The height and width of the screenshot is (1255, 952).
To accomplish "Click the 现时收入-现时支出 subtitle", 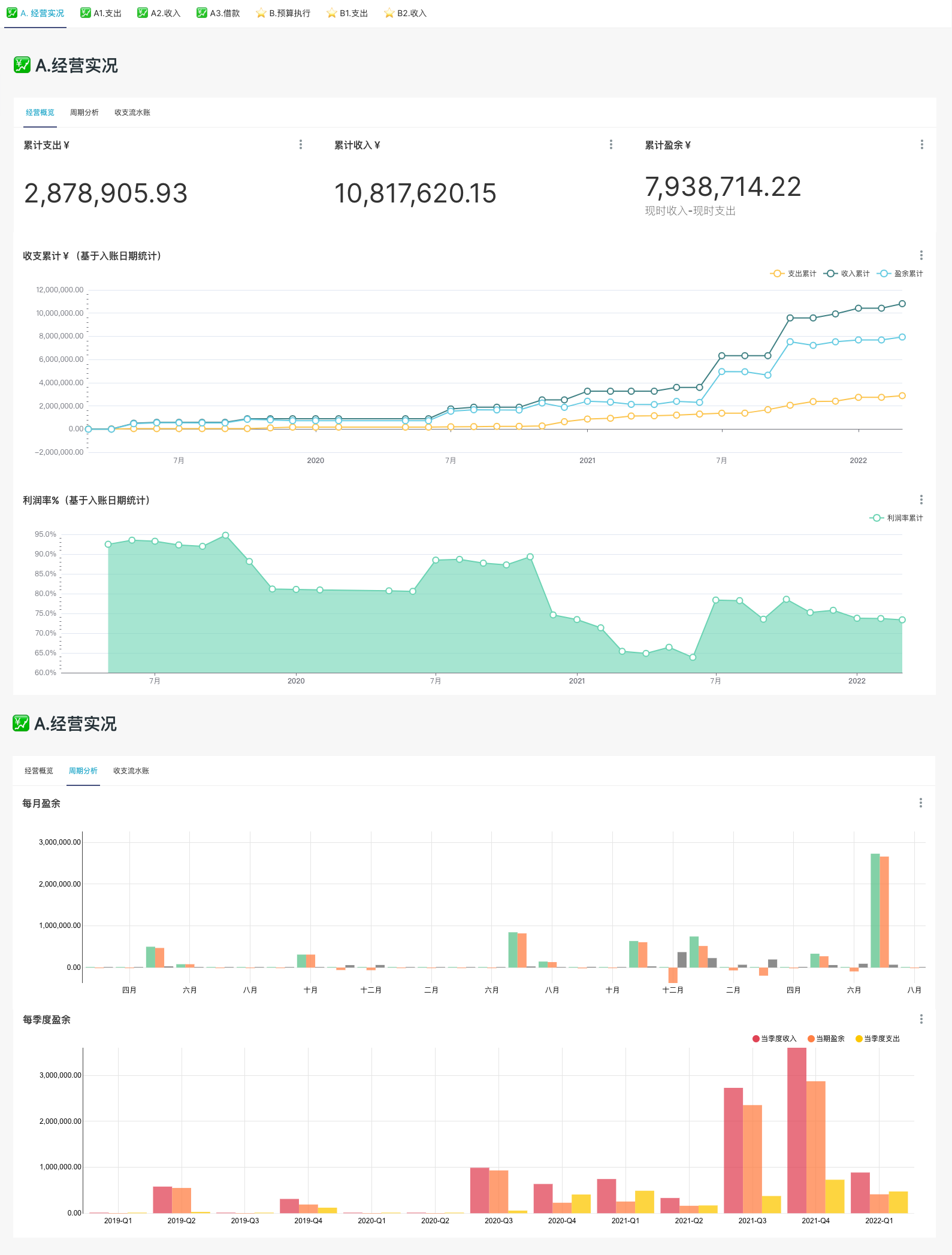I will pyautogui.click(x=690, y=211).
